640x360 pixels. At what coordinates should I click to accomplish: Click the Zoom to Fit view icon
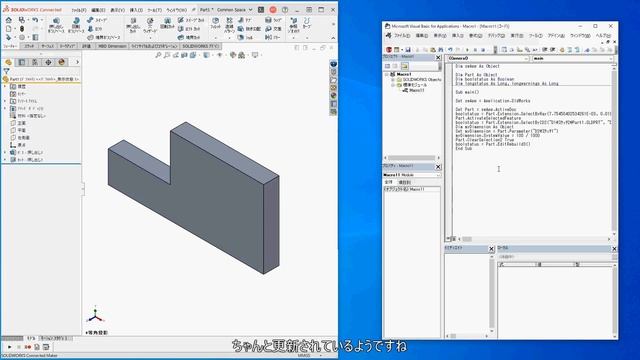point(158,55)
